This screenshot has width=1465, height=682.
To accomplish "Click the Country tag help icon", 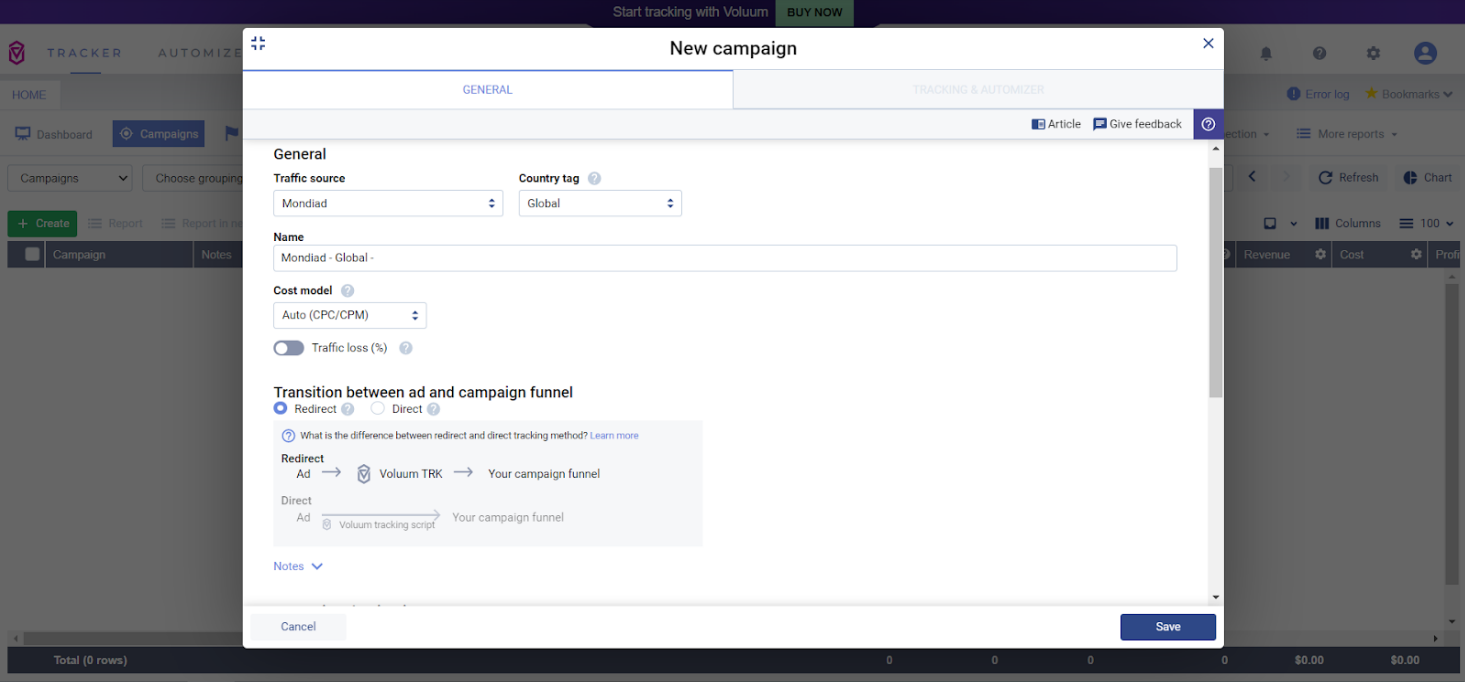I will click(x=594, y=179).
